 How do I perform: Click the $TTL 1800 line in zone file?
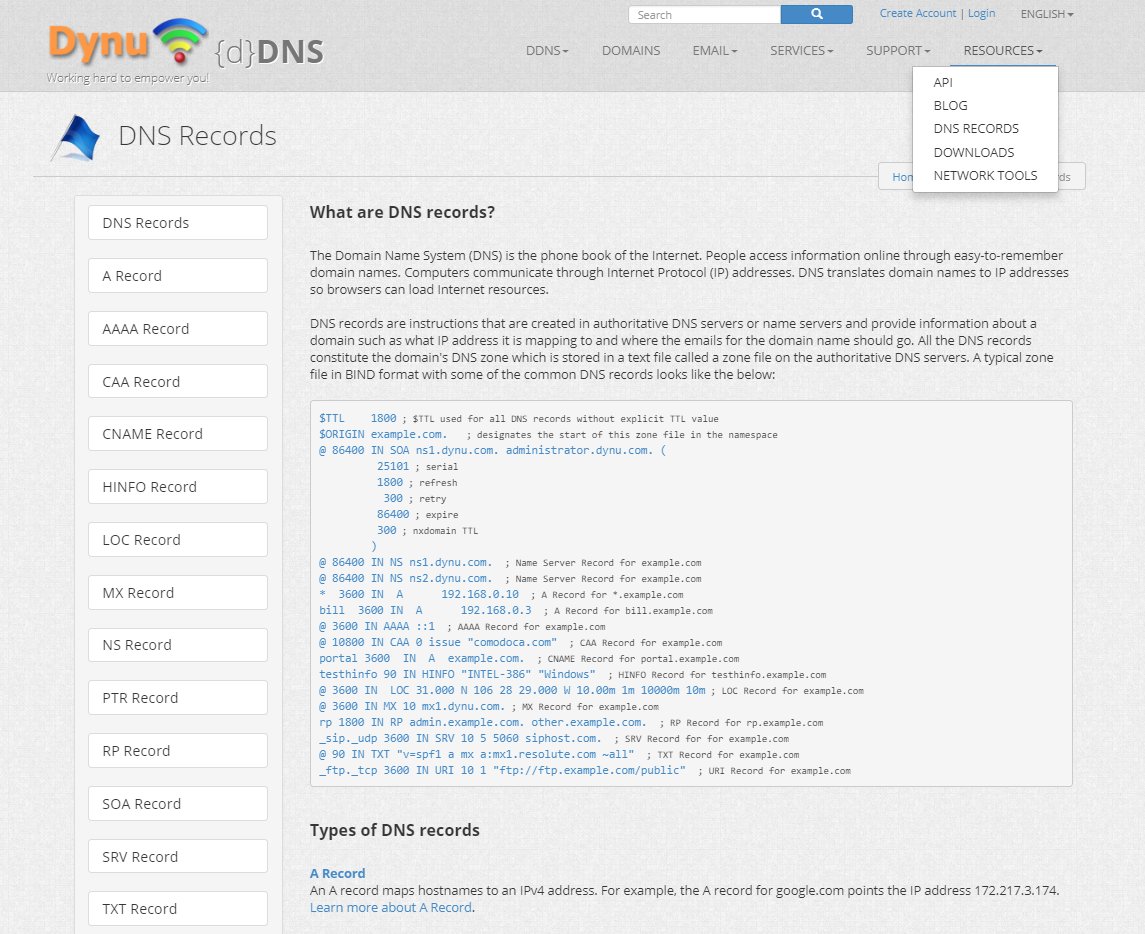click(518, 418)
